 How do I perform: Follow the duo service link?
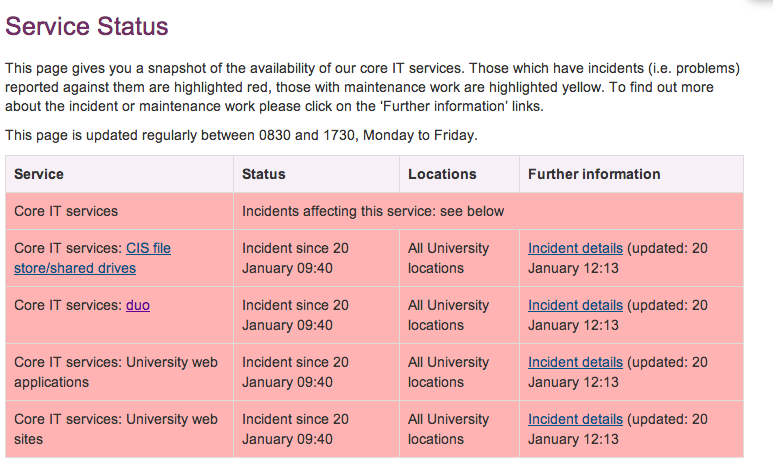point(138,305)
